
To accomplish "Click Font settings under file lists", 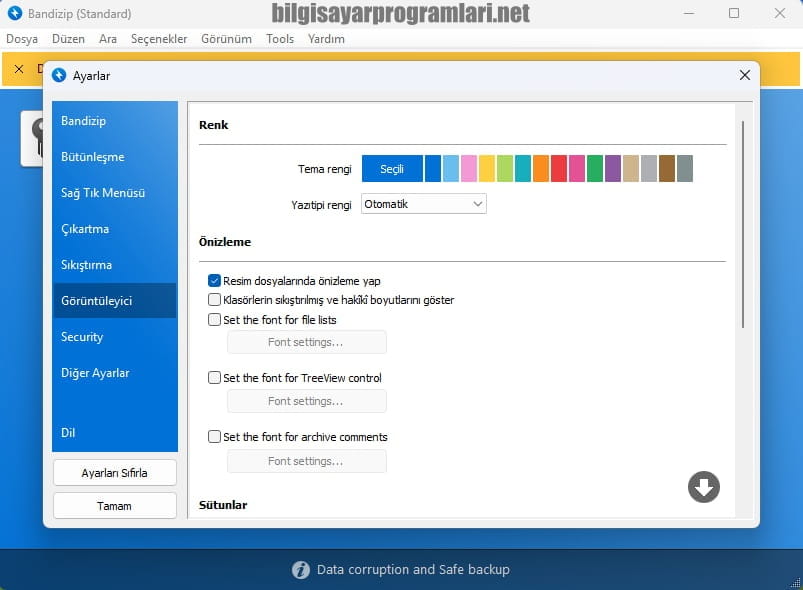I will pos(306,342).
